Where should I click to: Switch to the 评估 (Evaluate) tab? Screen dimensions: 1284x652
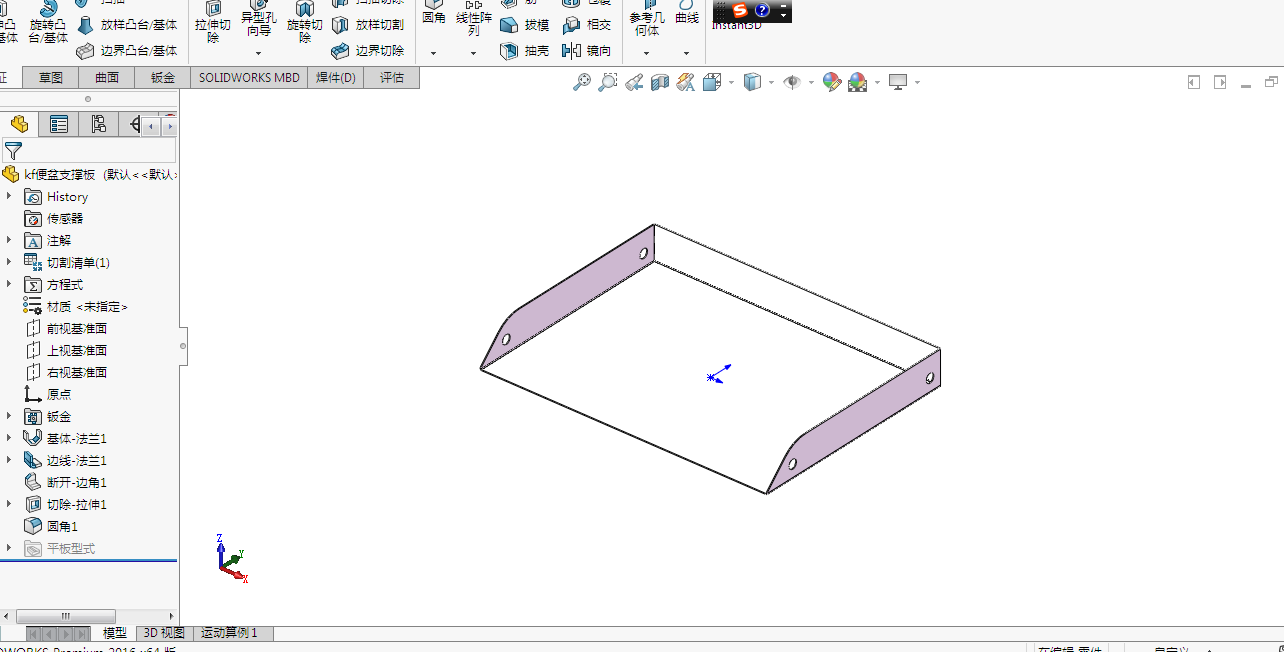click(x=391, y=78)
